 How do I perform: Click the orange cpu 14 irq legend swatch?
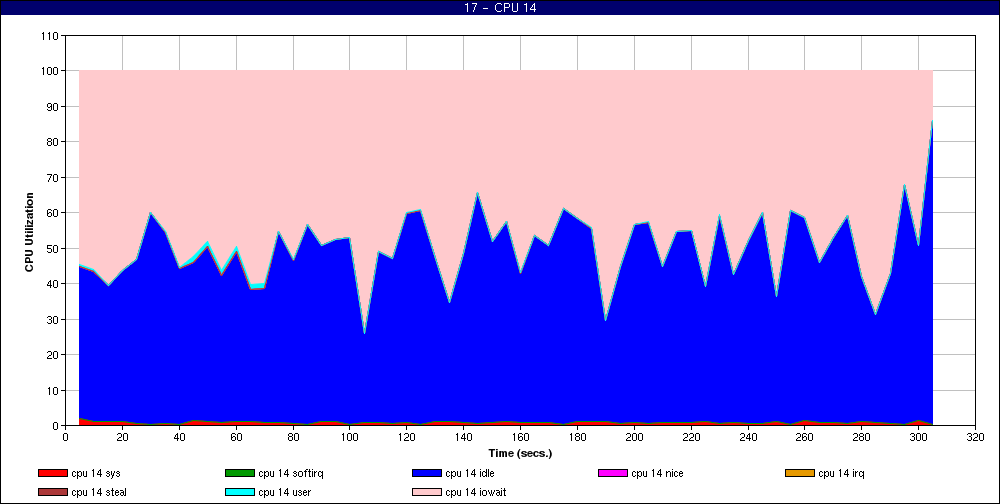point(800,473)
